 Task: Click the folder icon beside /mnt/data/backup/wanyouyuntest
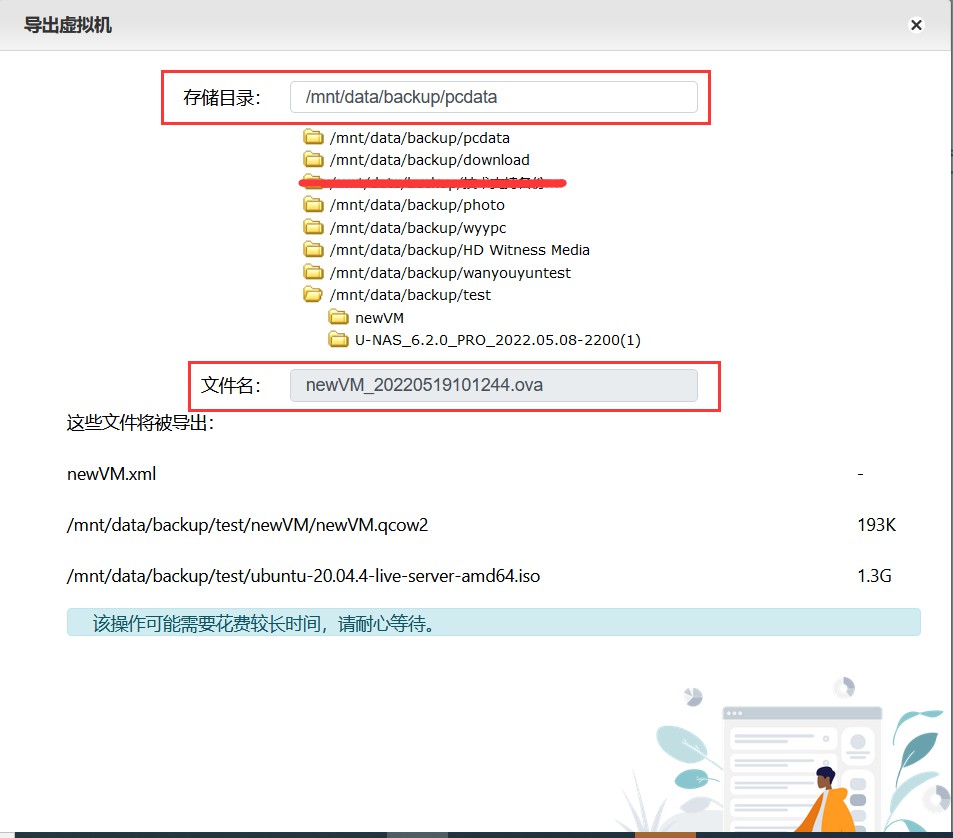[314, 273]
